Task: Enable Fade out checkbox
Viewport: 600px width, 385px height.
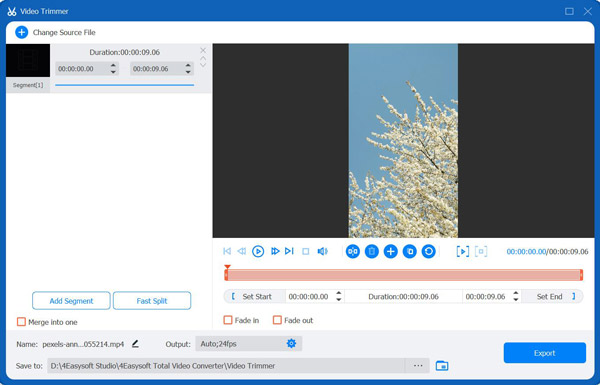Action: pyautogui.click(x=277, y=320)
